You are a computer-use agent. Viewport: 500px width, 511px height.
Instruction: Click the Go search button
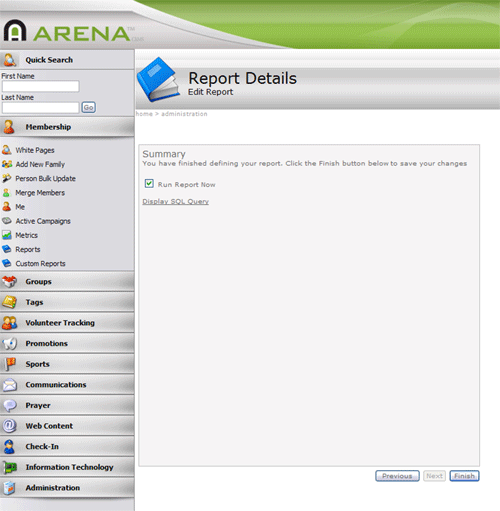88,107
